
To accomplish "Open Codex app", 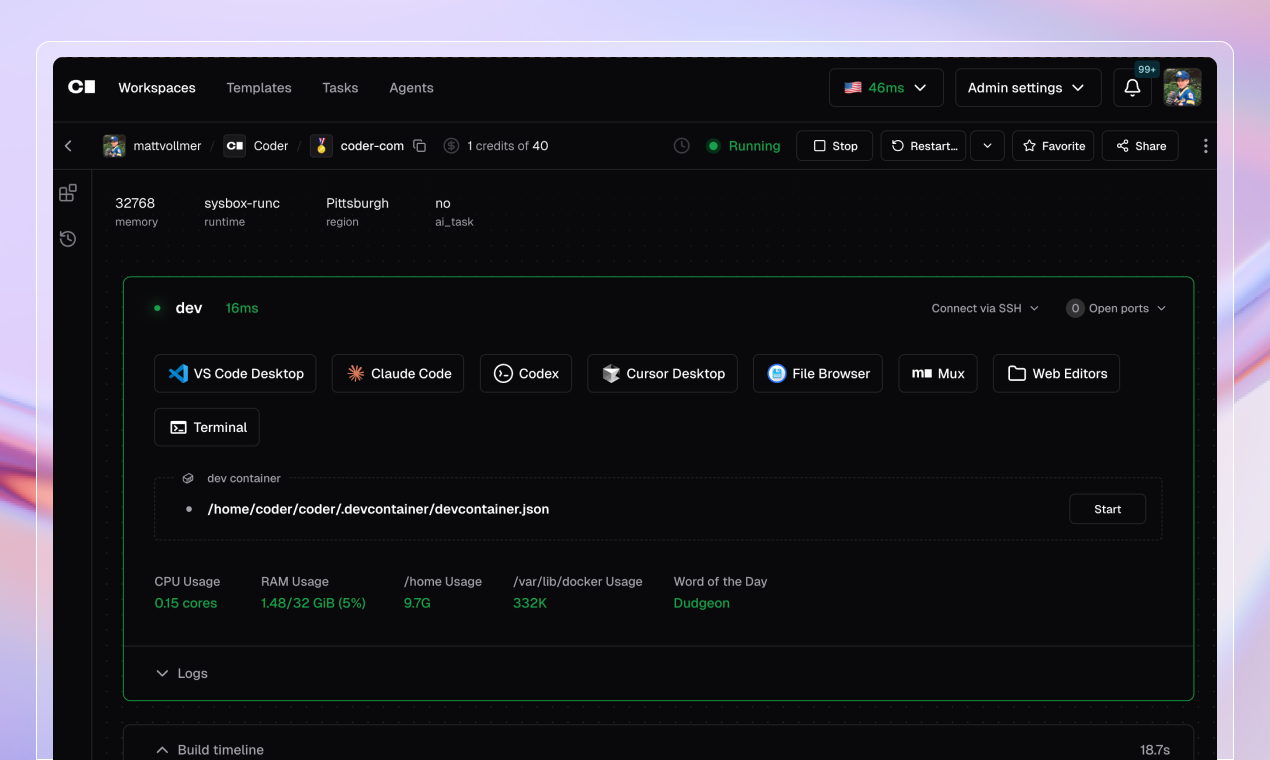I will (x=526, y=373).
